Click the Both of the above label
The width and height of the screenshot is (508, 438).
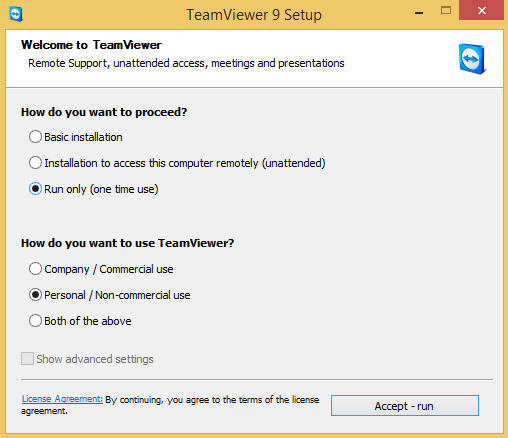(88, 321)
